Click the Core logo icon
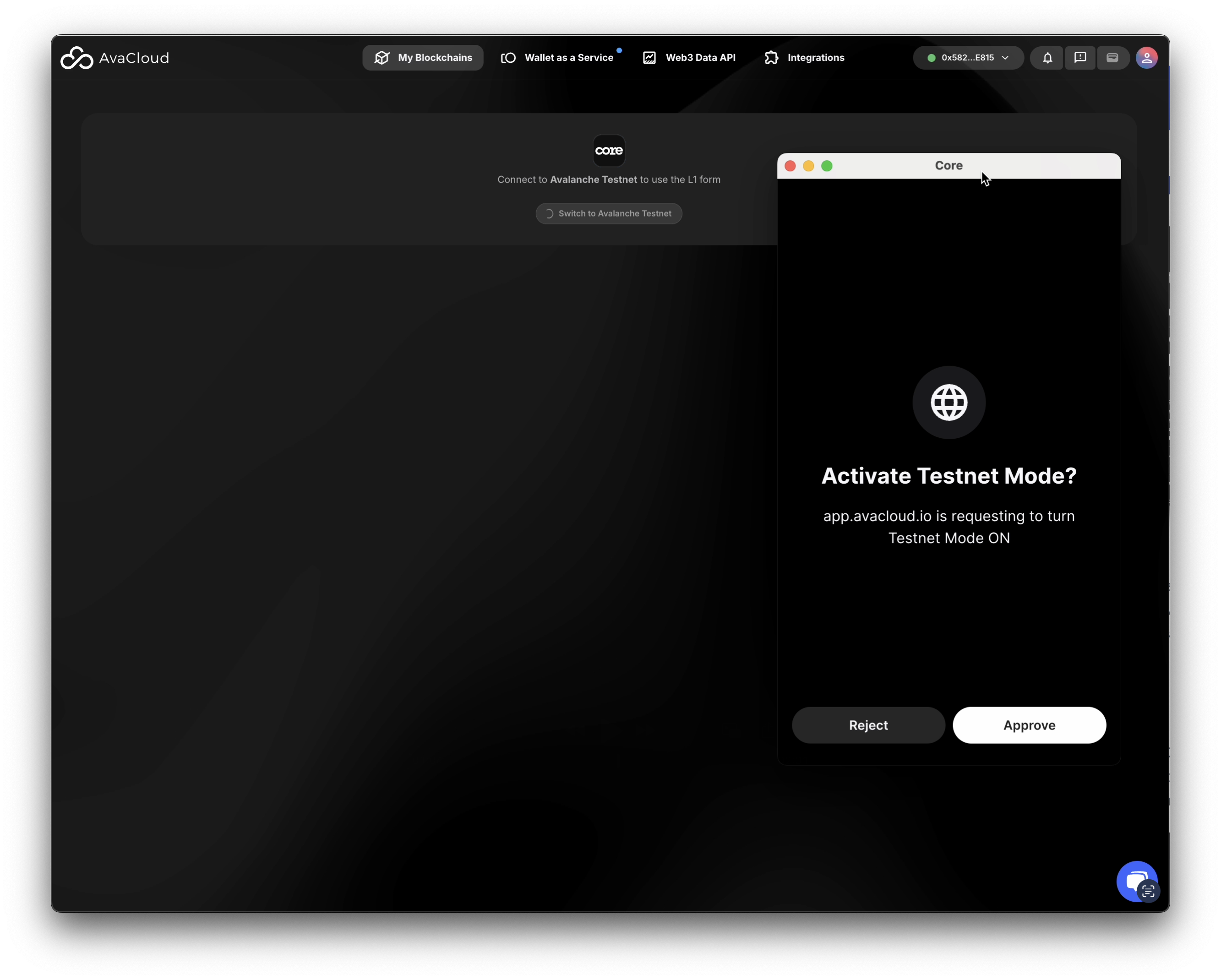Viewport: 1221px width, 980px height. point(609,151)
